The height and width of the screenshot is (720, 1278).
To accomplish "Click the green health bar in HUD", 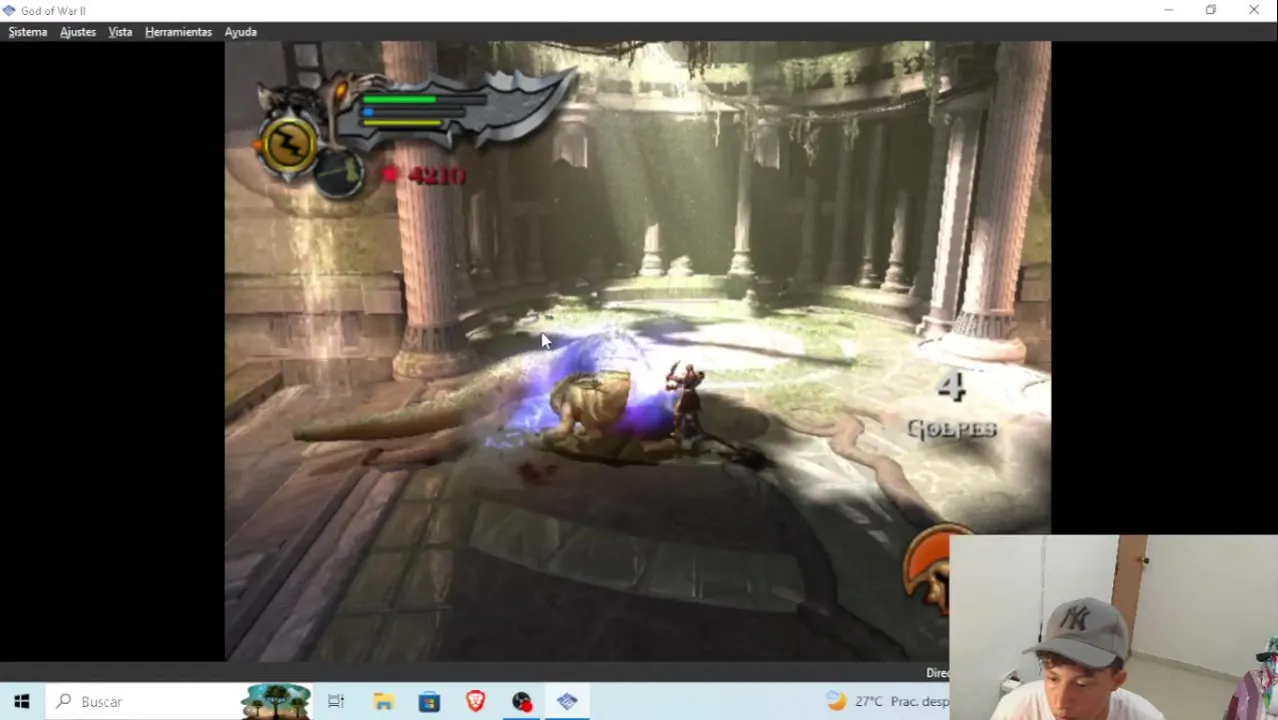I will click(399, 99).
